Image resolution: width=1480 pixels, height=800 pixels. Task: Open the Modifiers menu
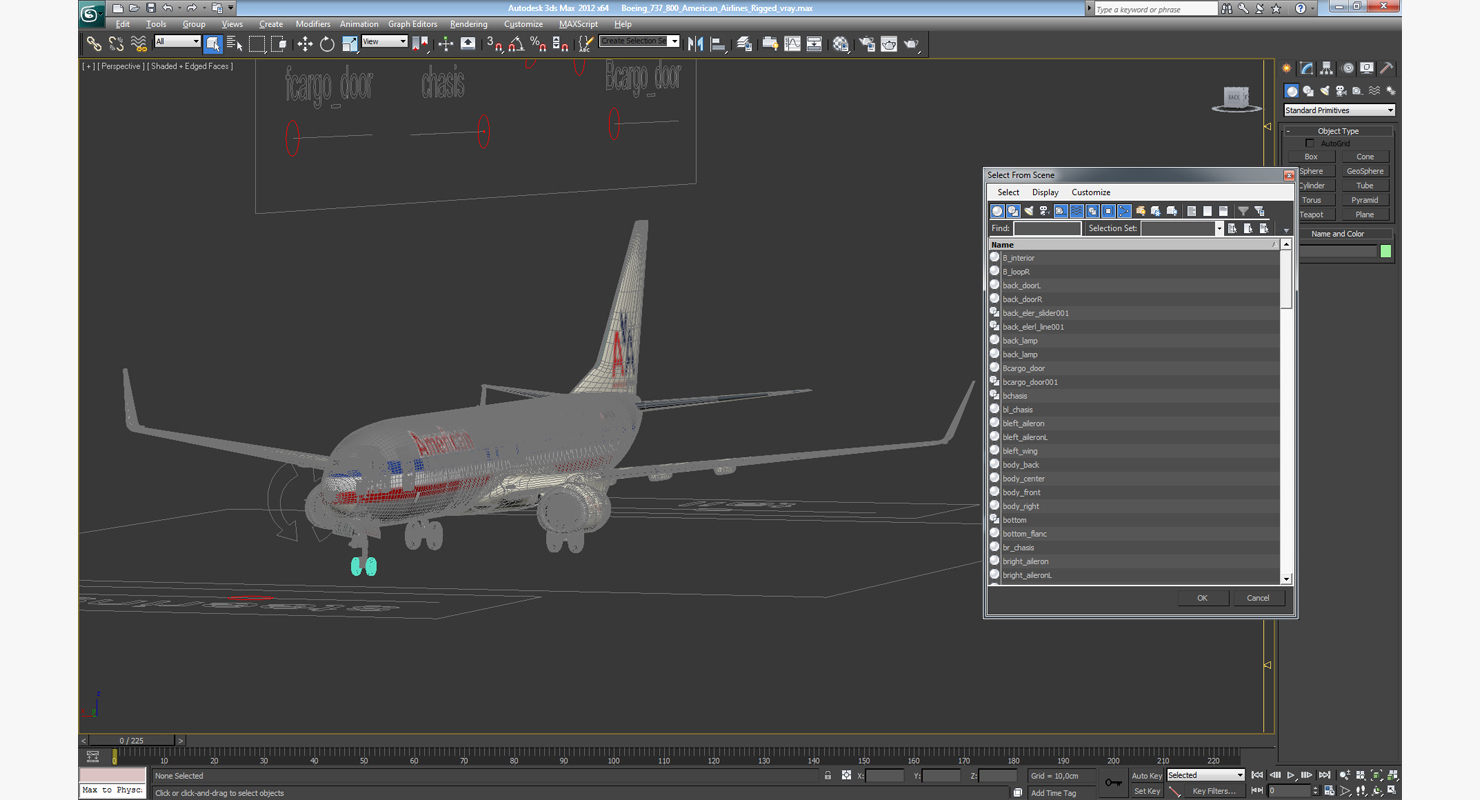click(312, 24)
